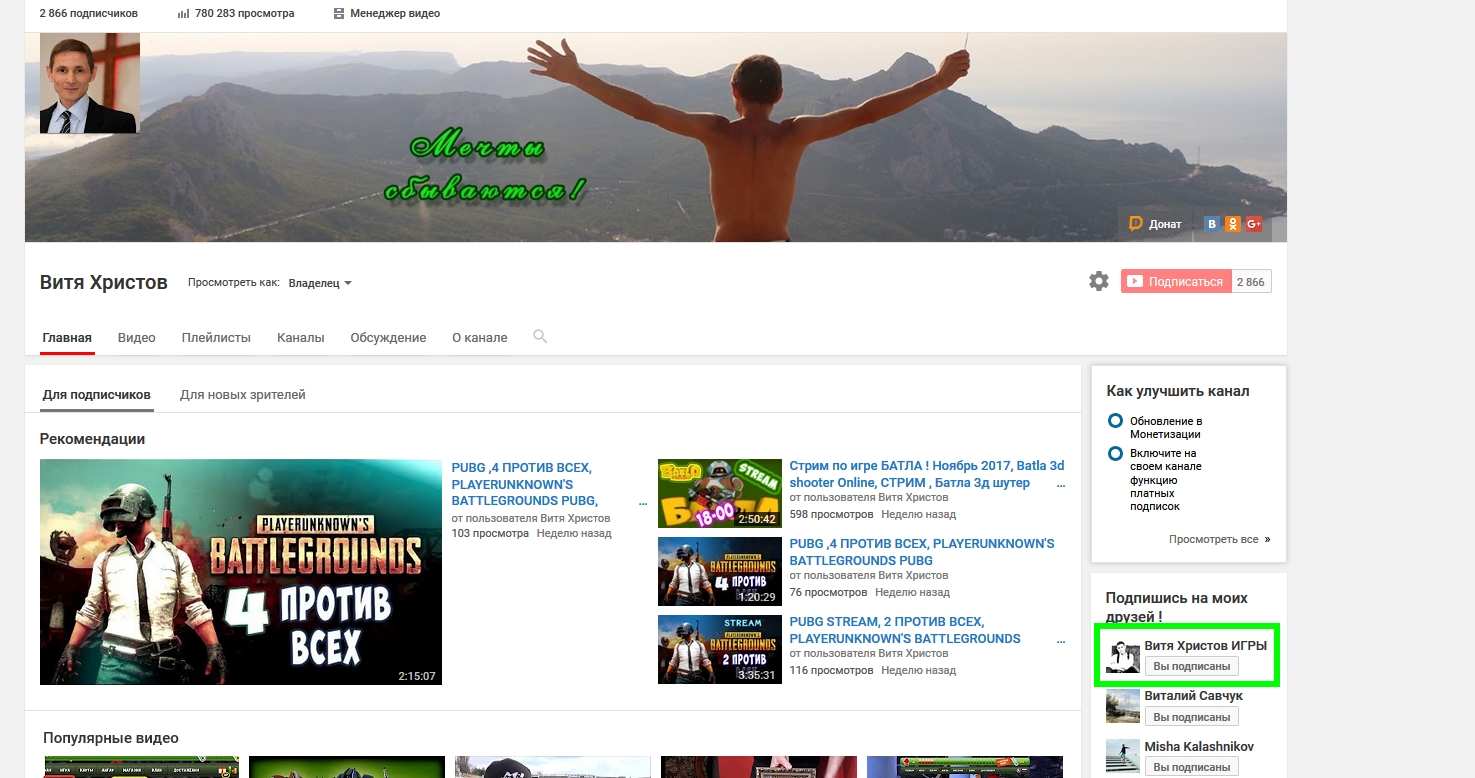1475x778 pixels.
Task: Click the channel banner art image
Action: pyautogui.click(x=656, y=137)
